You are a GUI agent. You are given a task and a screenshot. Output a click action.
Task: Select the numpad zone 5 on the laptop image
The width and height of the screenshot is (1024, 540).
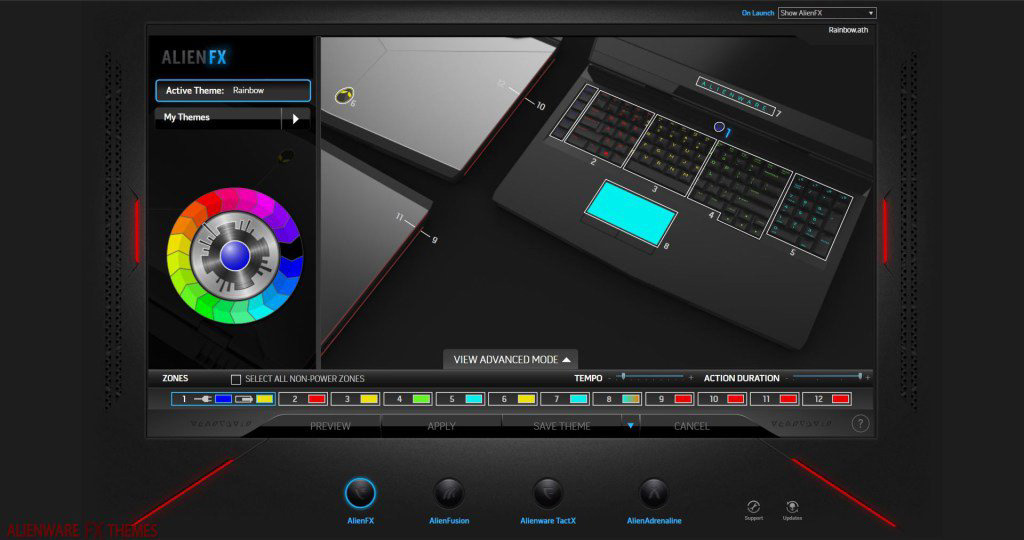point(810,216)
